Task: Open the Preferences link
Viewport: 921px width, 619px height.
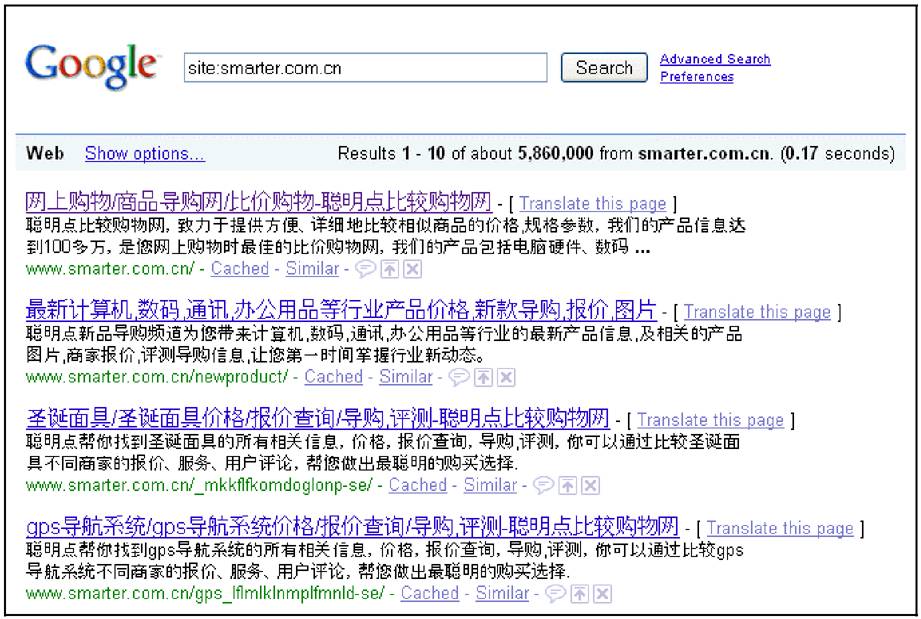Action: [x=697, y=76]
